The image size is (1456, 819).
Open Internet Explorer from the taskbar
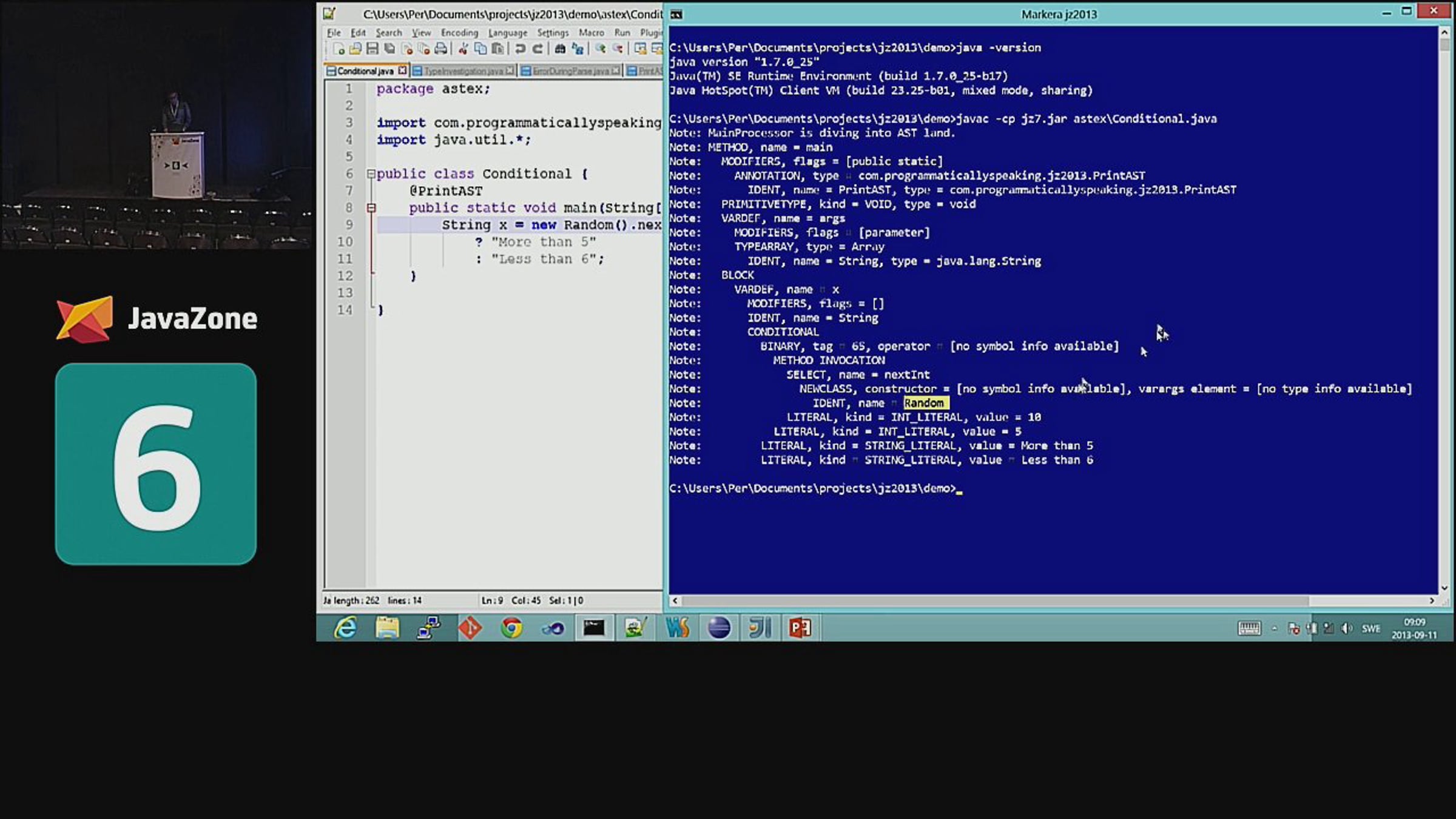coord(346,628)
